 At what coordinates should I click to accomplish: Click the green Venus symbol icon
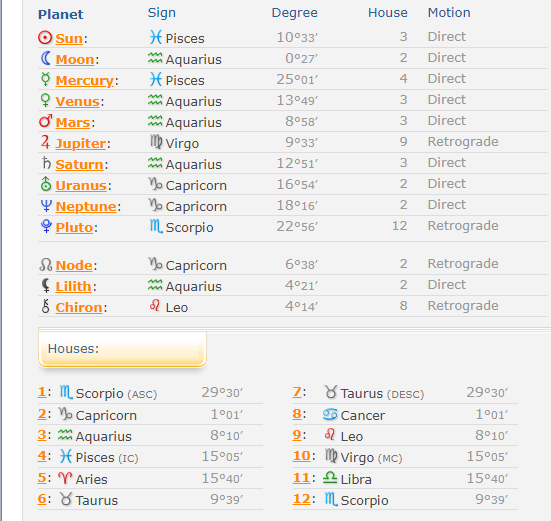[x=45, y=100]
